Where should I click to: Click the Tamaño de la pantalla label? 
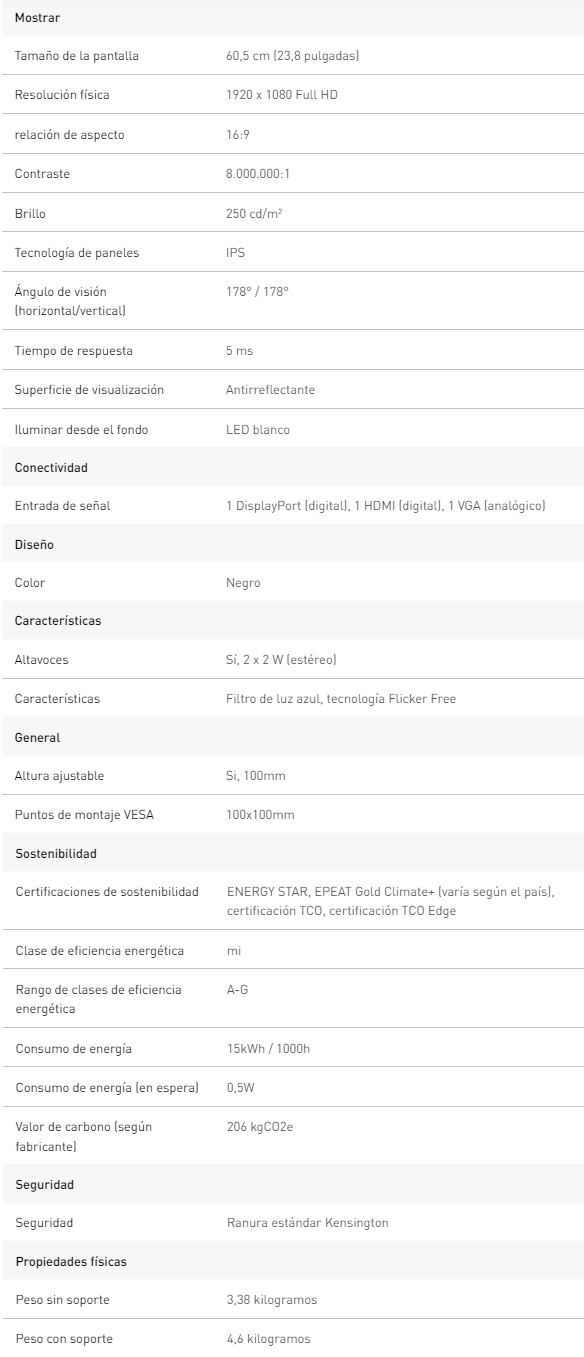click(77, 56)
